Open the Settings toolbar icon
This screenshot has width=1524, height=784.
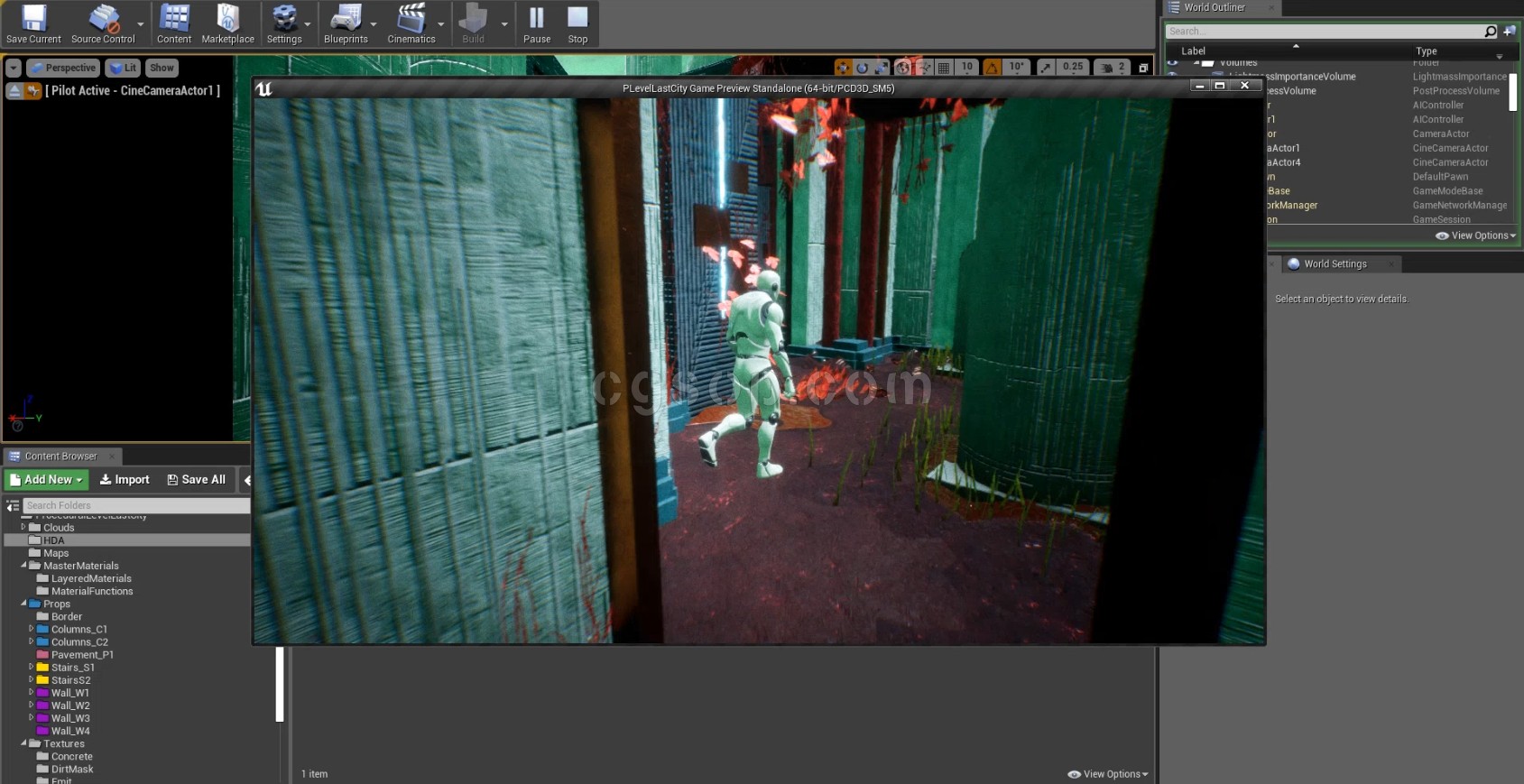point(284,23)
